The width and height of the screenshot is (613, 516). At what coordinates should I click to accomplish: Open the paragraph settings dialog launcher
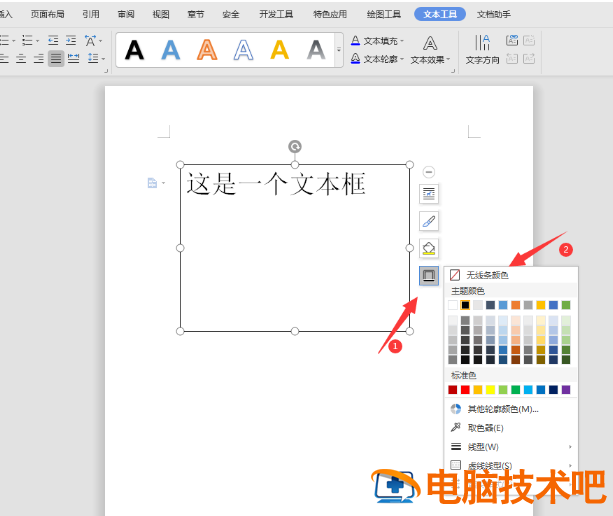[106, 71]
